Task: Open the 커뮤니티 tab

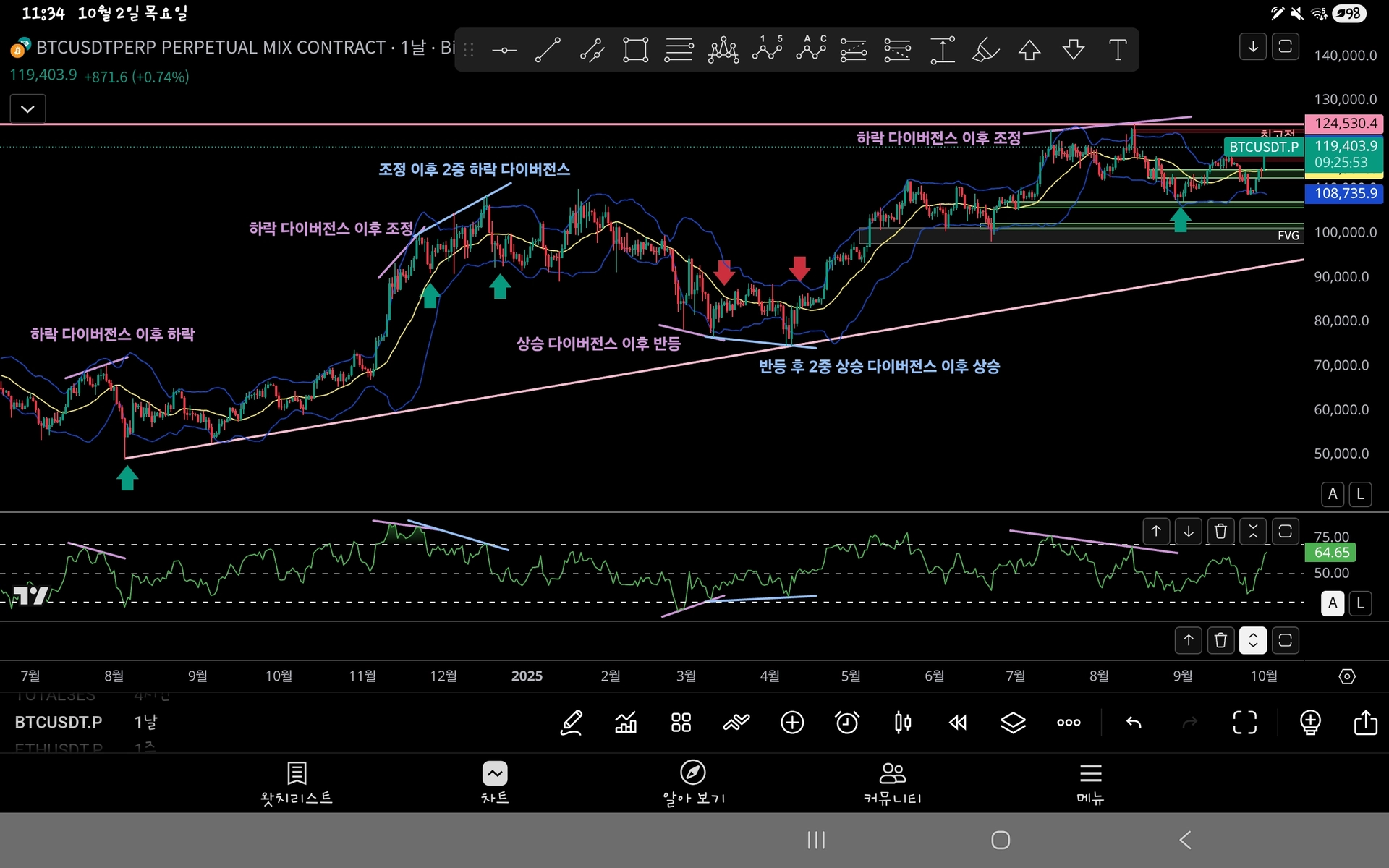Action: (x=892, y=783)
